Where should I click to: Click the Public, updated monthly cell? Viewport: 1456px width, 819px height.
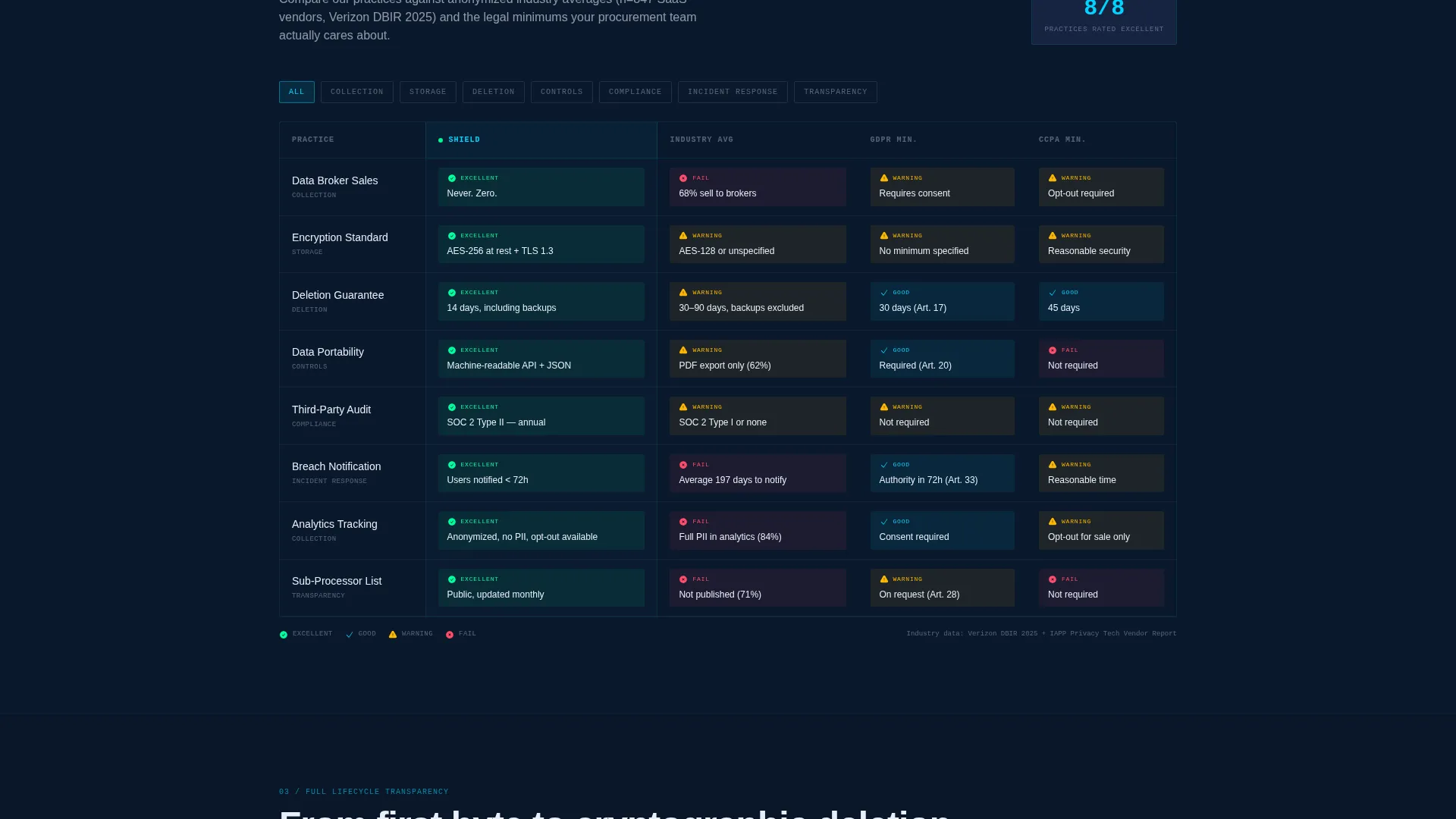541,588
